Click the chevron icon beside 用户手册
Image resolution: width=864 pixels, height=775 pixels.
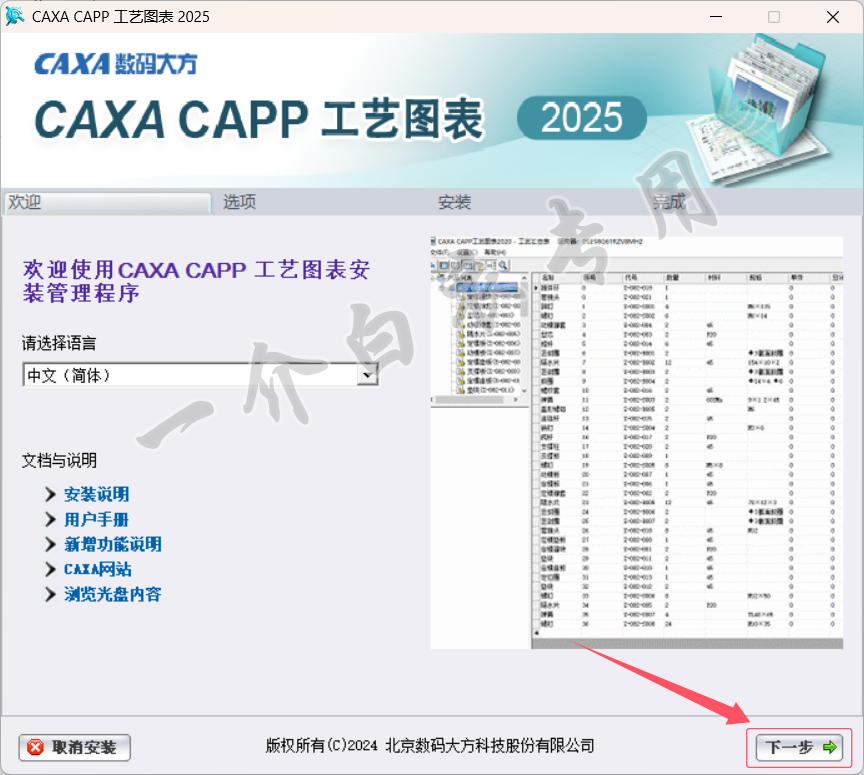click(50, 519)
